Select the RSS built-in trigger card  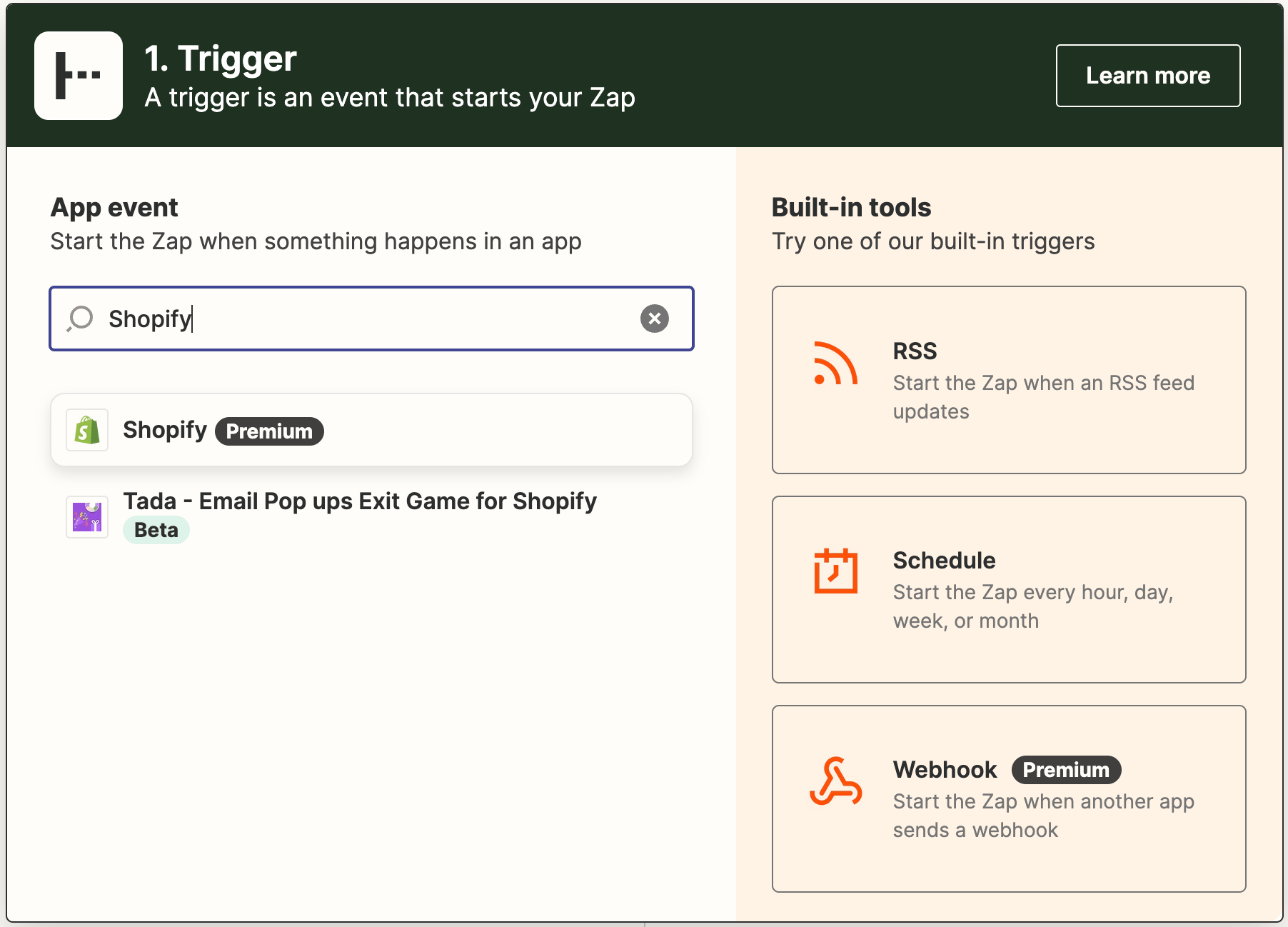pos(1009,380)
